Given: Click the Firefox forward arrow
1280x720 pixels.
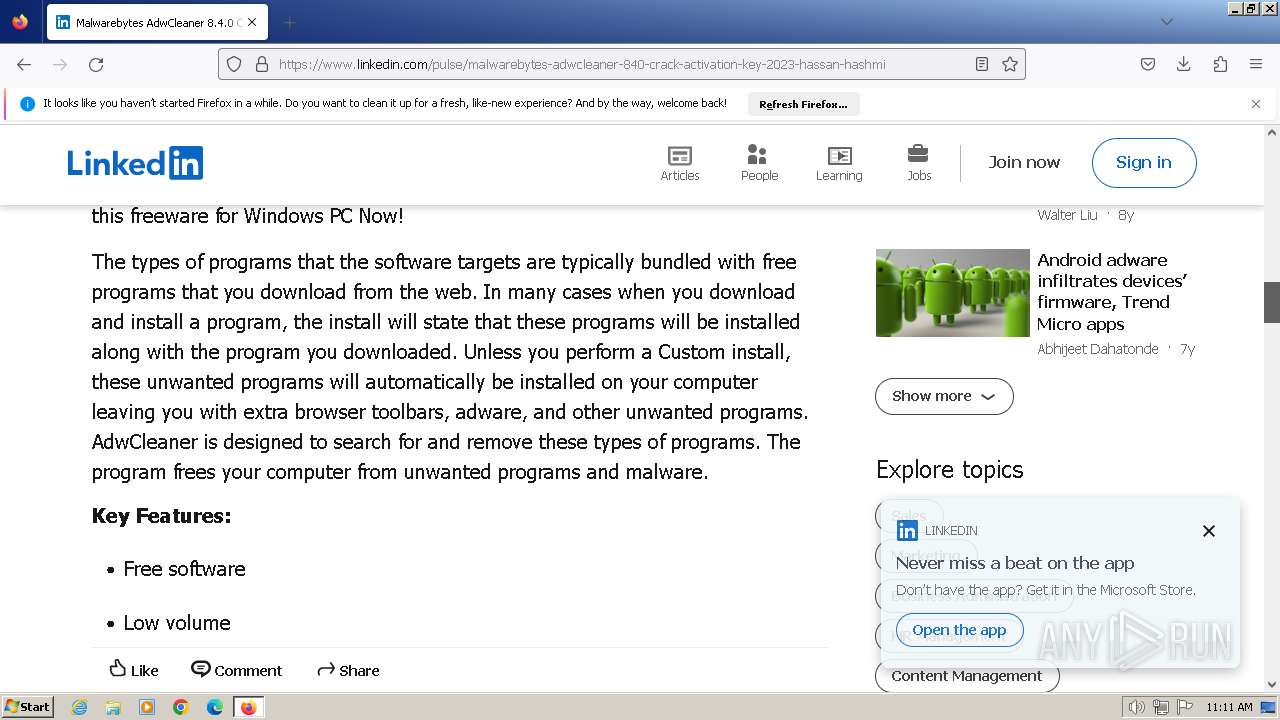Looking at the screenshot, I should coord(60,64).
